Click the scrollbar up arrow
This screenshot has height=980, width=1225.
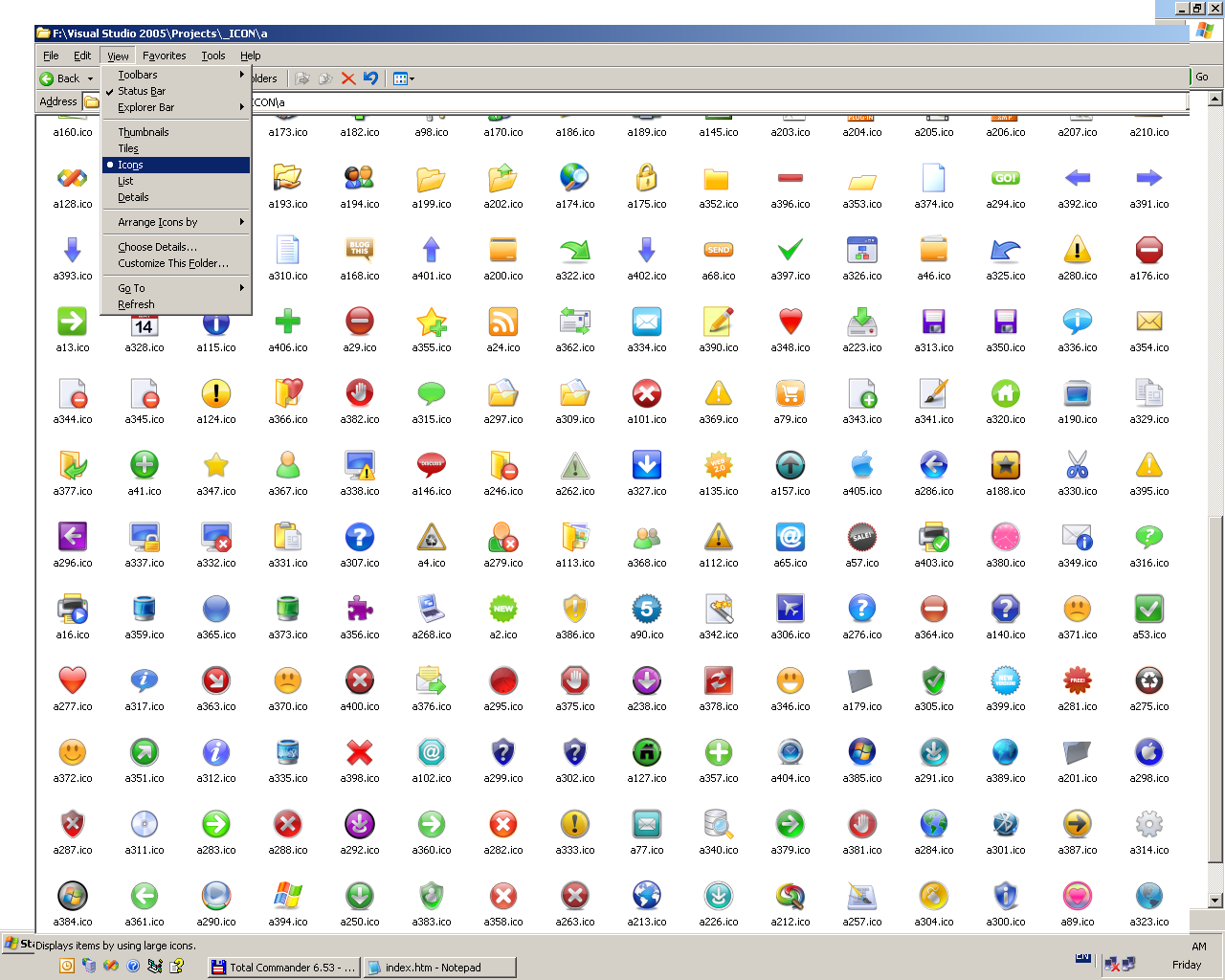point(1215,99)
